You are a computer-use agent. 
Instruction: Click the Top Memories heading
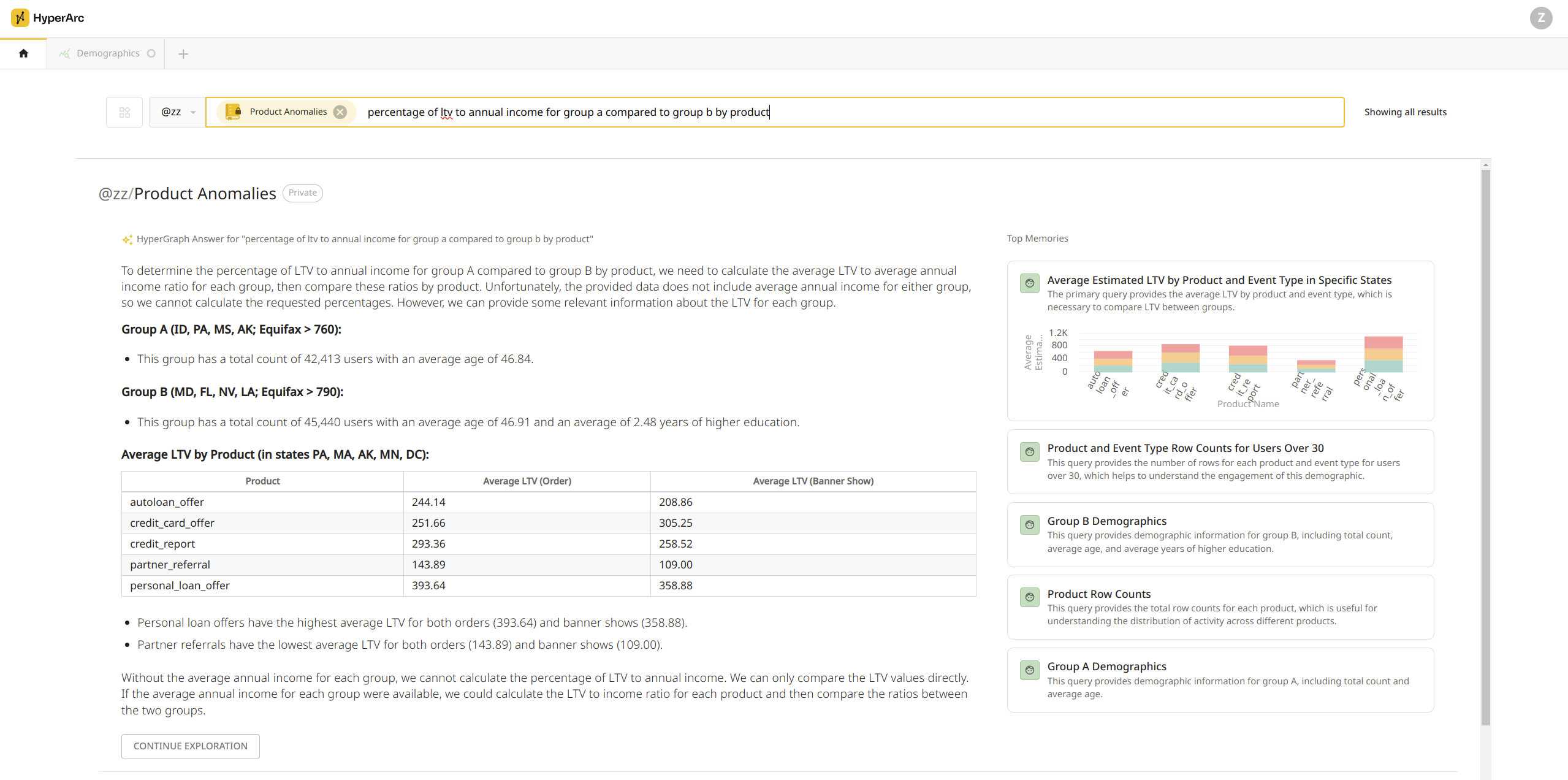1037,239
